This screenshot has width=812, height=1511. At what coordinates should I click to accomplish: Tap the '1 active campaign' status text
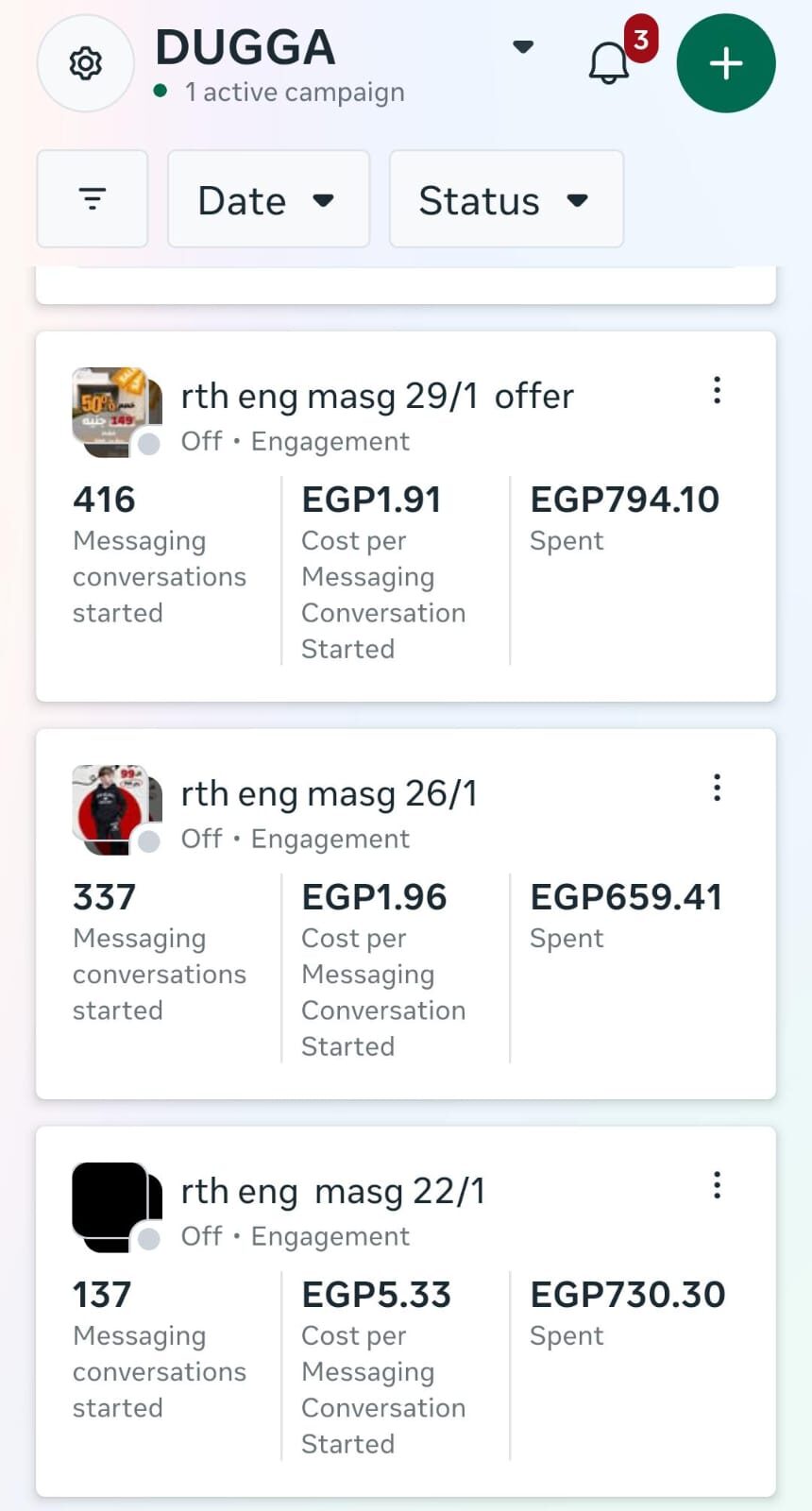coord(295,92)
